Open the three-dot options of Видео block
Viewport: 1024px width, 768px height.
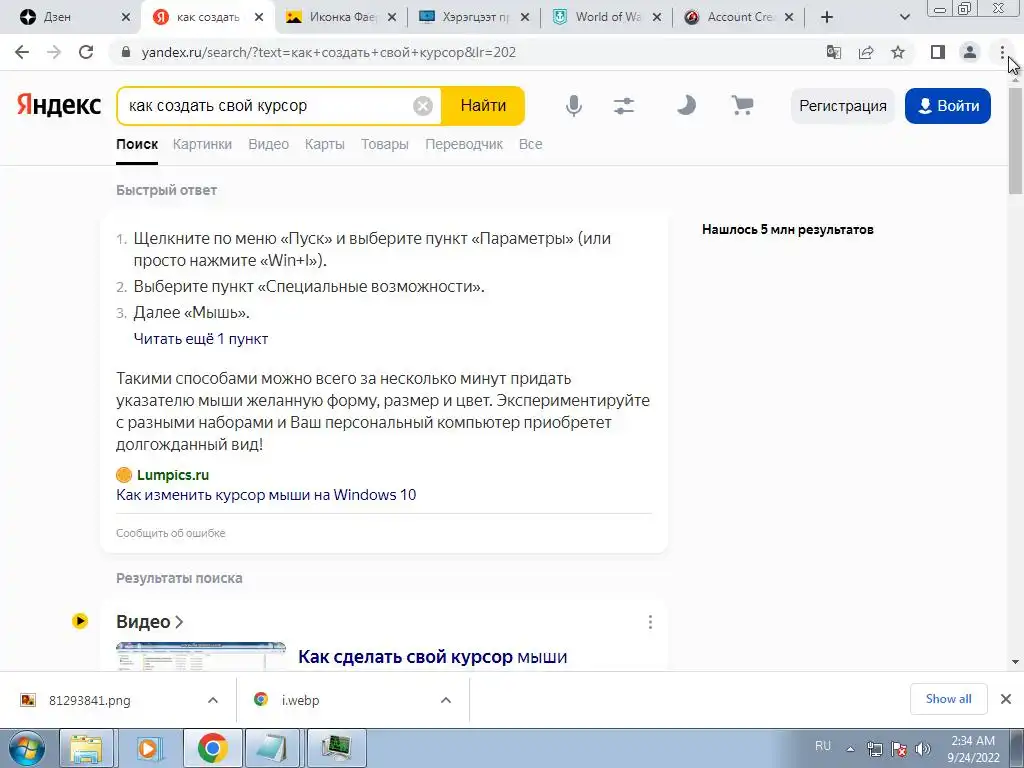coord(650,622)
